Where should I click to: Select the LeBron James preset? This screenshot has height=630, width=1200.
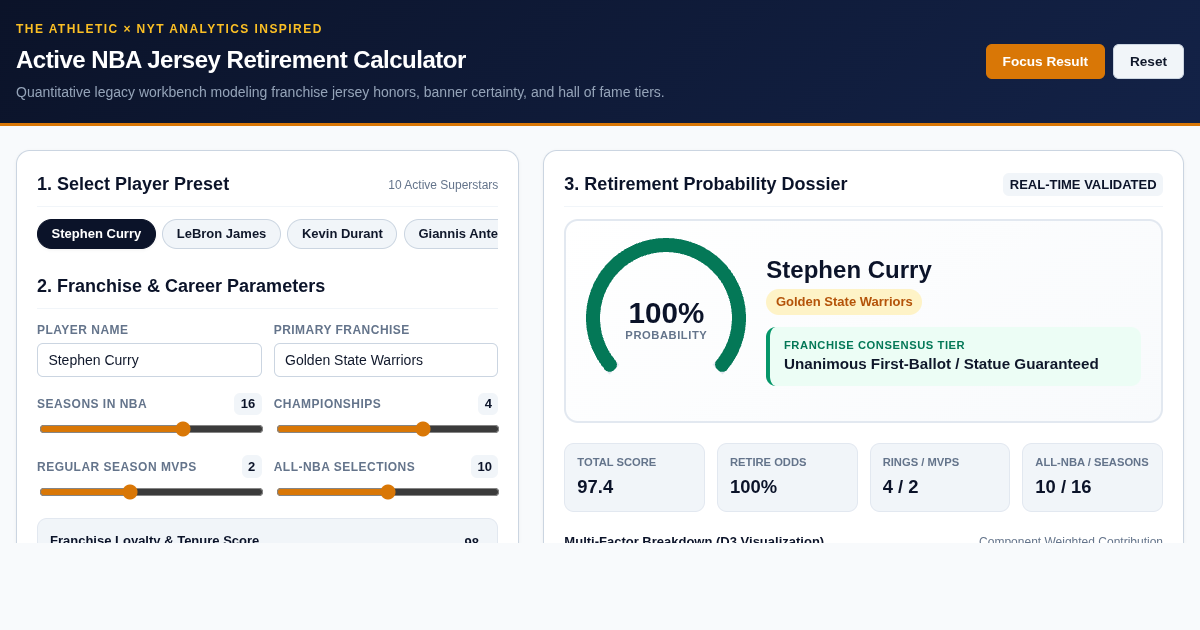(x=221, y=234)
